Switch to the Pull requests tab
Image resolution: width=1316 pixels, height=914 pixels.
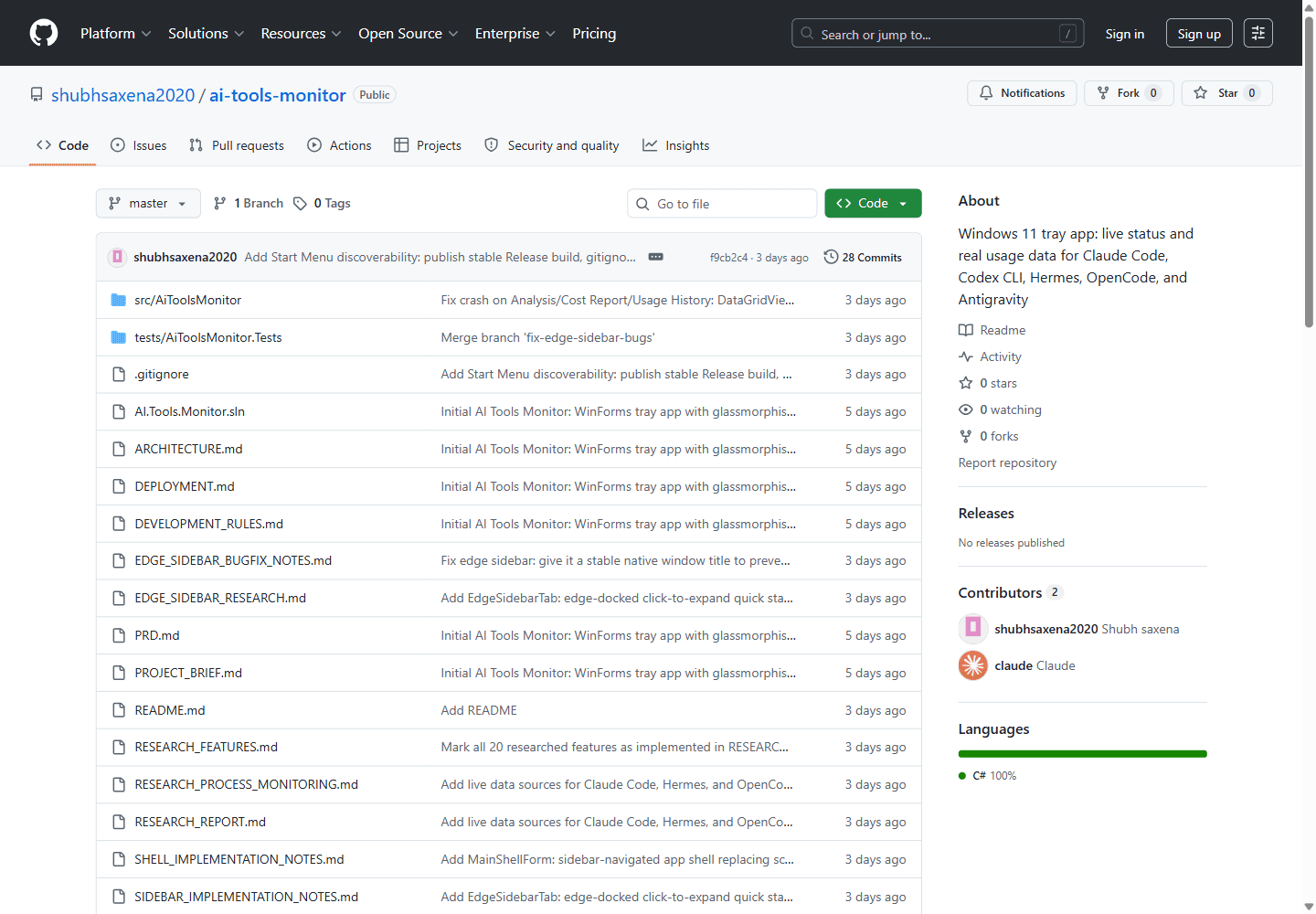(x=237, y=145)
